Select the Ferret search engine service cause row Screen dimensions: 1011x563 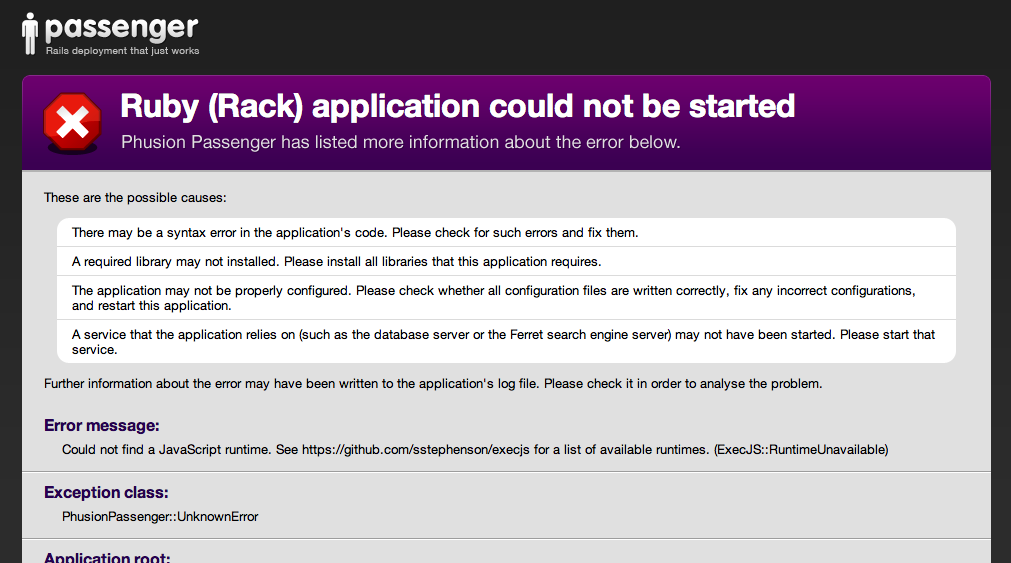(506, 341)
